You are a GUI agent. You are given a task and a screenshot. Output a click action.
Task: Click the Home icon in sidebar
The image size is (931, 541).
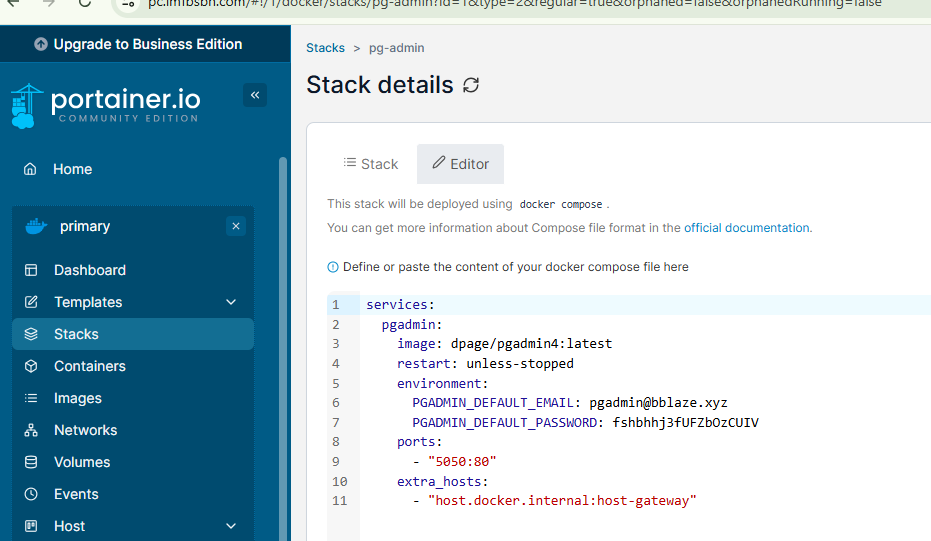pos(31,169)
